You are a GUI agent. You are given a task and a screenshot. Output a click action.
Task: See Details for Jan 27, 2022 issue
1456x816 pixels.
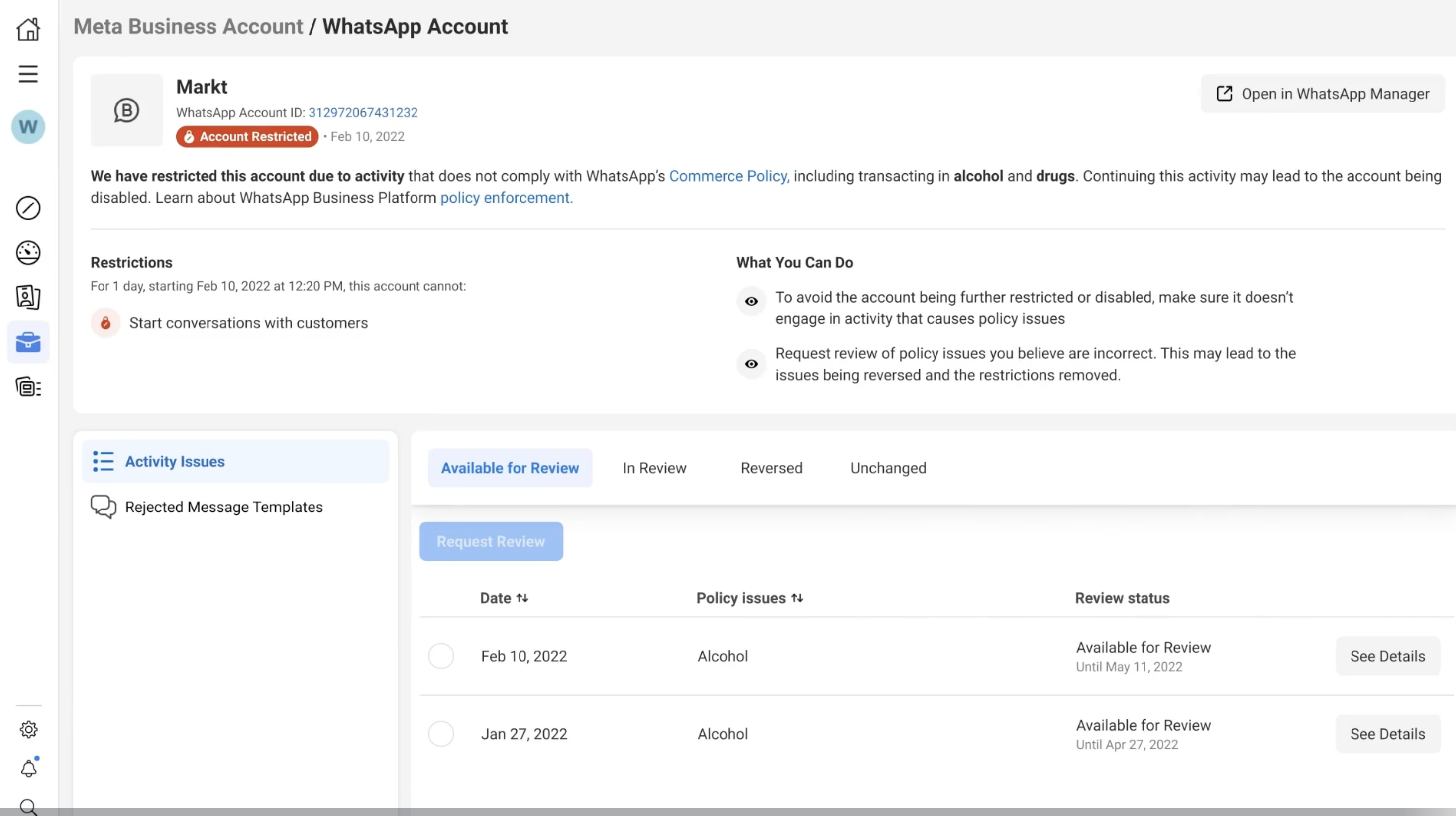click(1388, 734)
